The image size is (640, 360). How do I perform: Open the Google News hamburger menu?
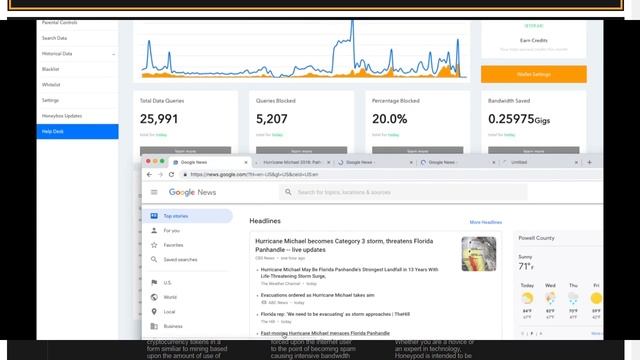154,192
